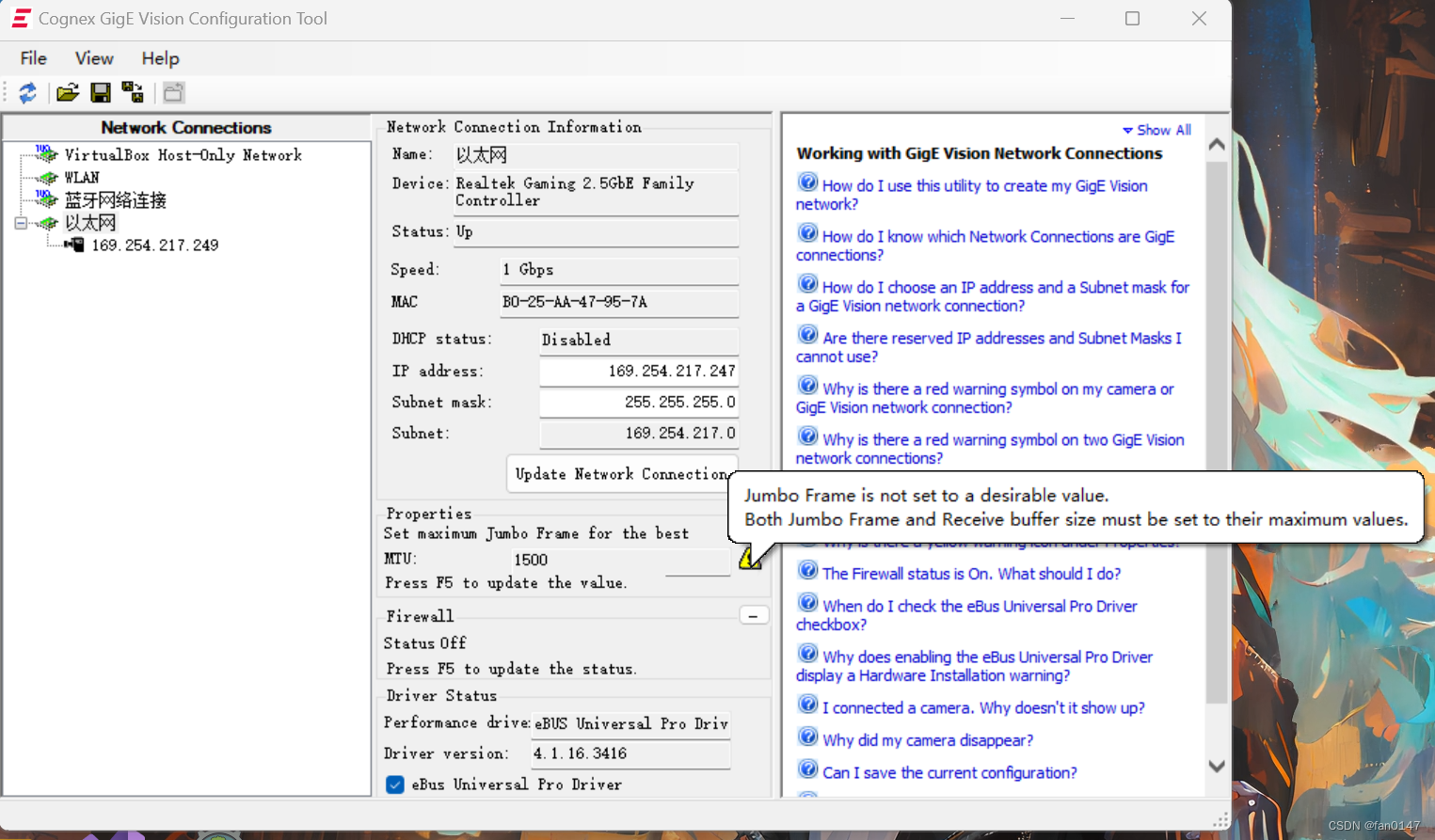Uncheck the eBus Universal Pro Driver checkbox
This screenshot has width=1435, height=840.
395,785
